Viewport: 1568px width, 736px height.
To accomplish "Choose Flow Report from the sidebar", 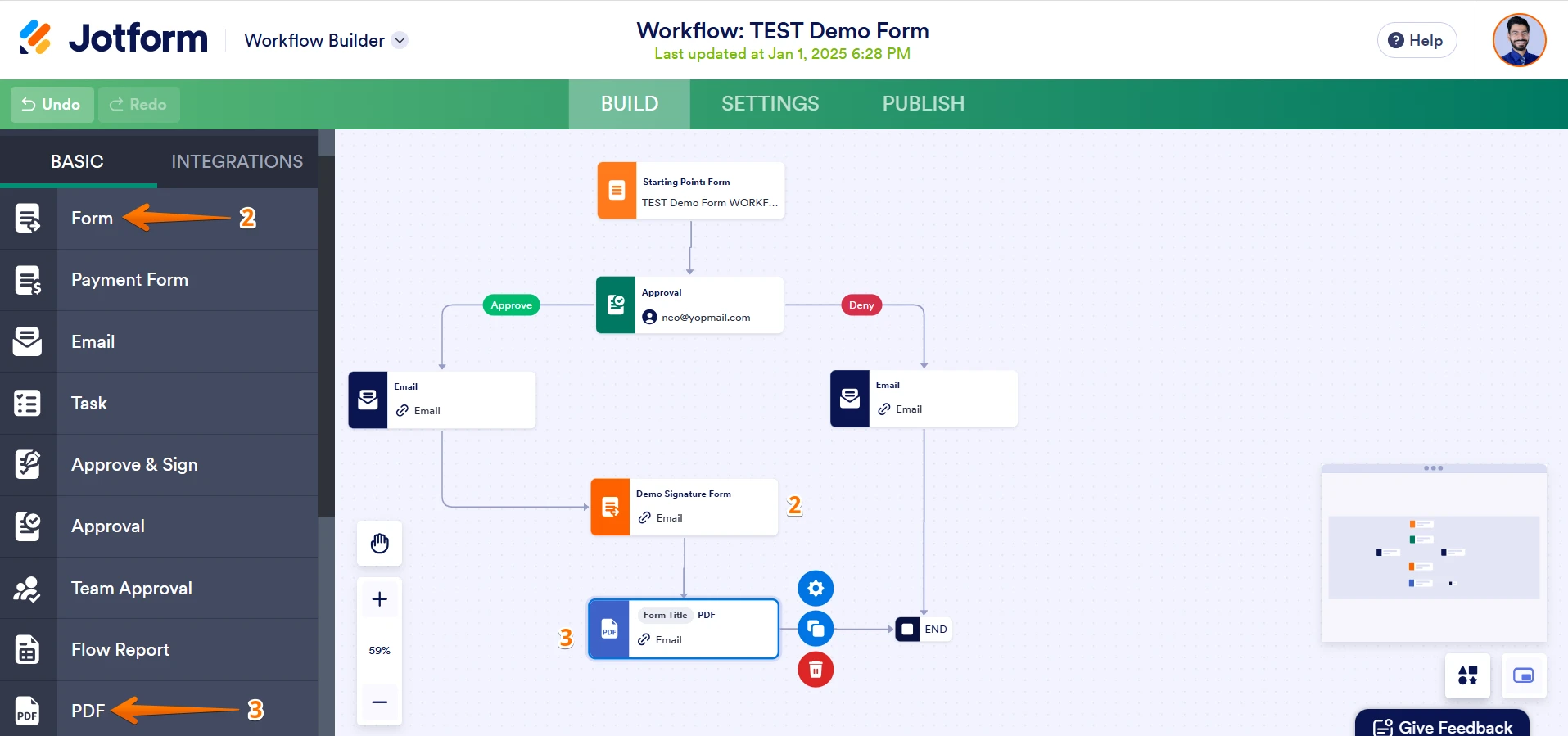I will click(120, 650).
